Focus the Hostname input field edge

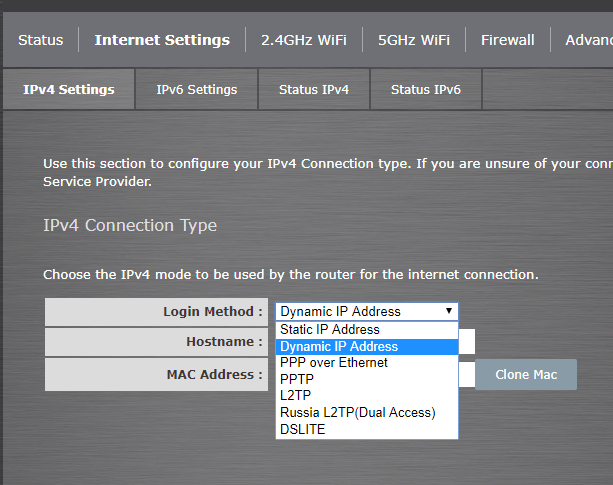467,342
